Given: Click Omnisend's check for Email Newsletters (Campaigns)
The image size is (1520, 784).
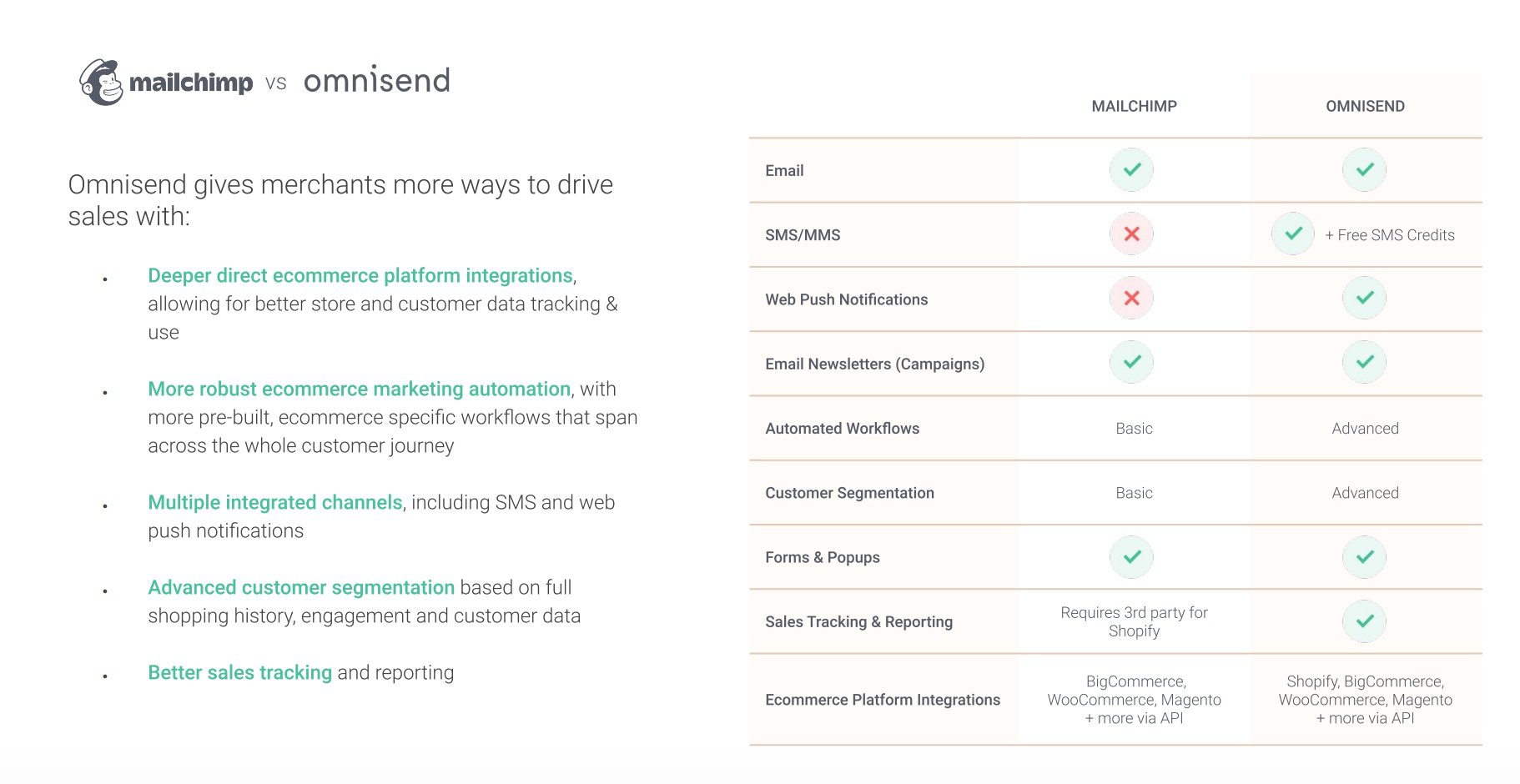Looking at the screenshot, I should click(x=1364, y=363).
